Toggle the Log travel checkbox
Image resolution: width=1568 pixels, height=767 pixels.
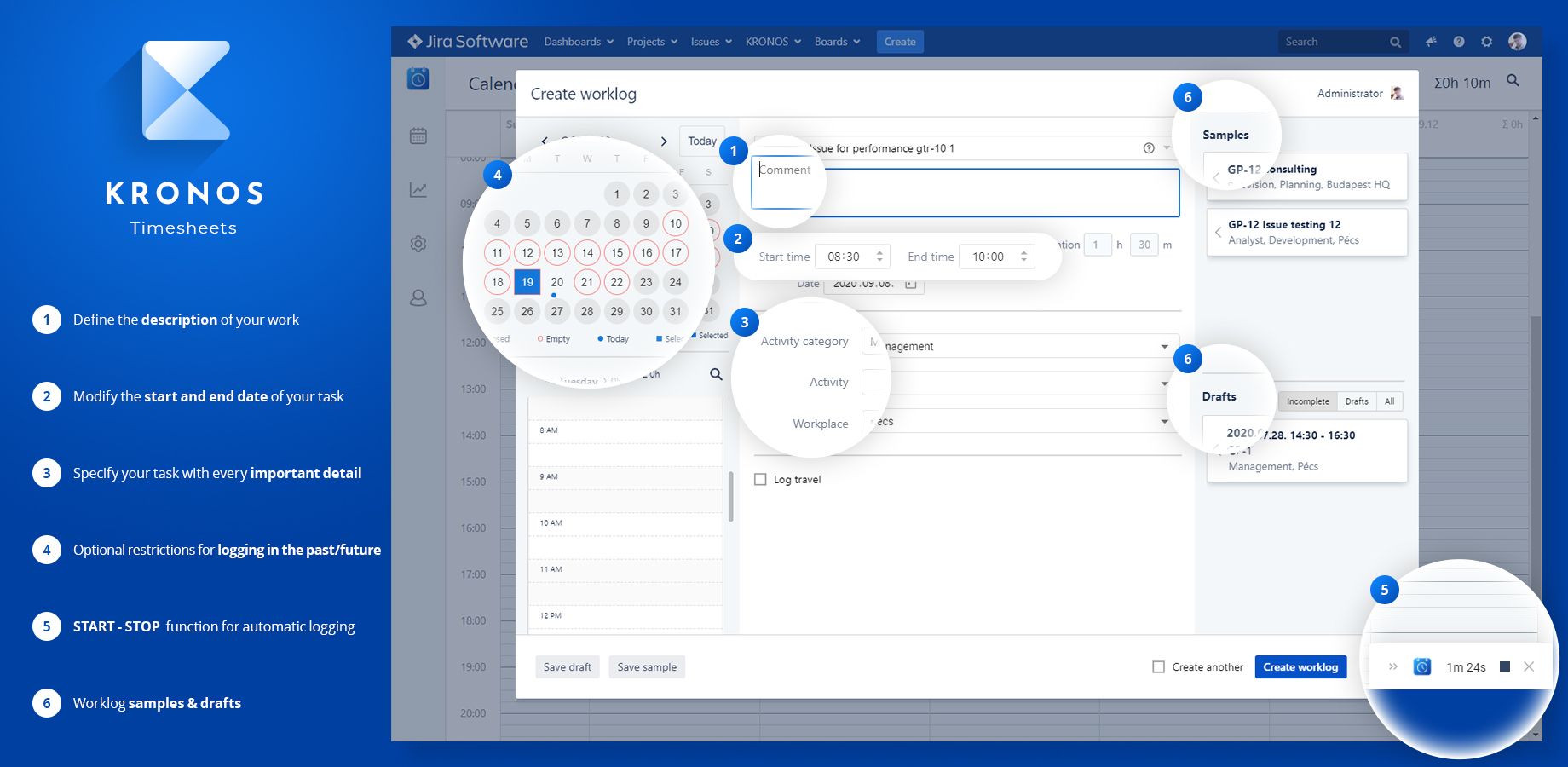tap(760, 480)
